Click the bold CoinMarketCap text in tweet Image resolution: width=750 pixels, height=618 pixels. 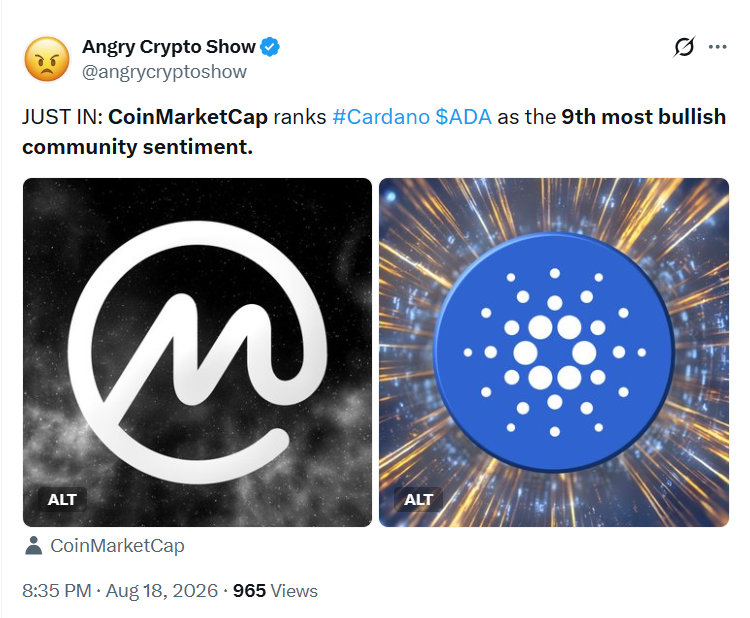[188, 117]
